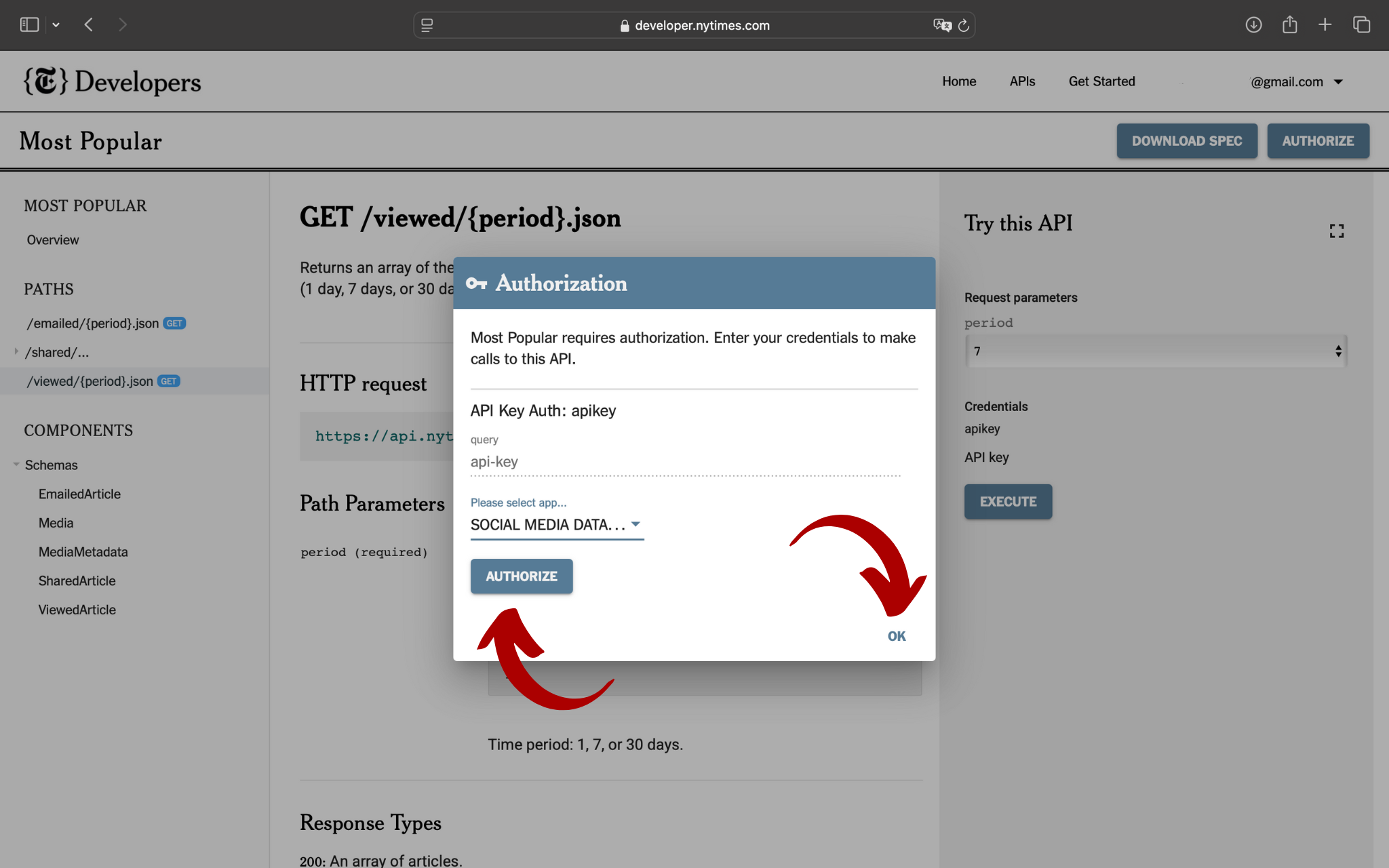Click the AUTHORIZE button in the page header
The image size is (1389, 868).
pyautogui.click(x=1318, y=141)
